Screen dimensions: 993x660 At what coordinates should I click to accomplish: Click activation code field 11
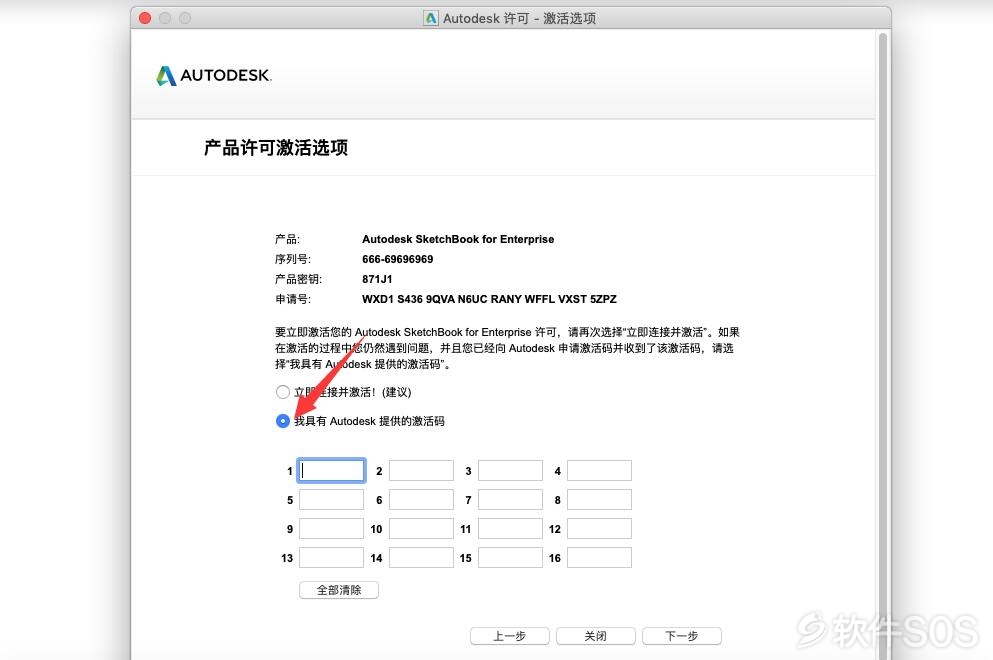[510, 529]
